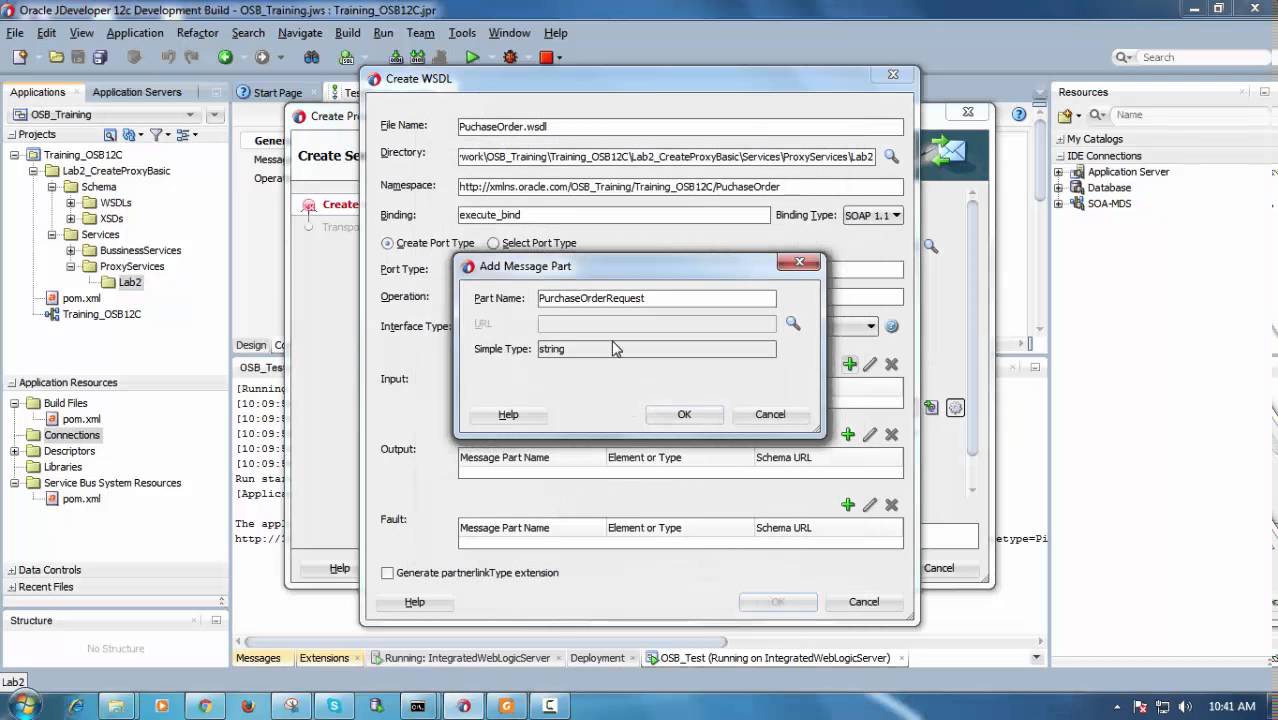The height and width of the screenshot is (720, 1278).
Task: Click the Save All toolbar icon
Action: 99,57
